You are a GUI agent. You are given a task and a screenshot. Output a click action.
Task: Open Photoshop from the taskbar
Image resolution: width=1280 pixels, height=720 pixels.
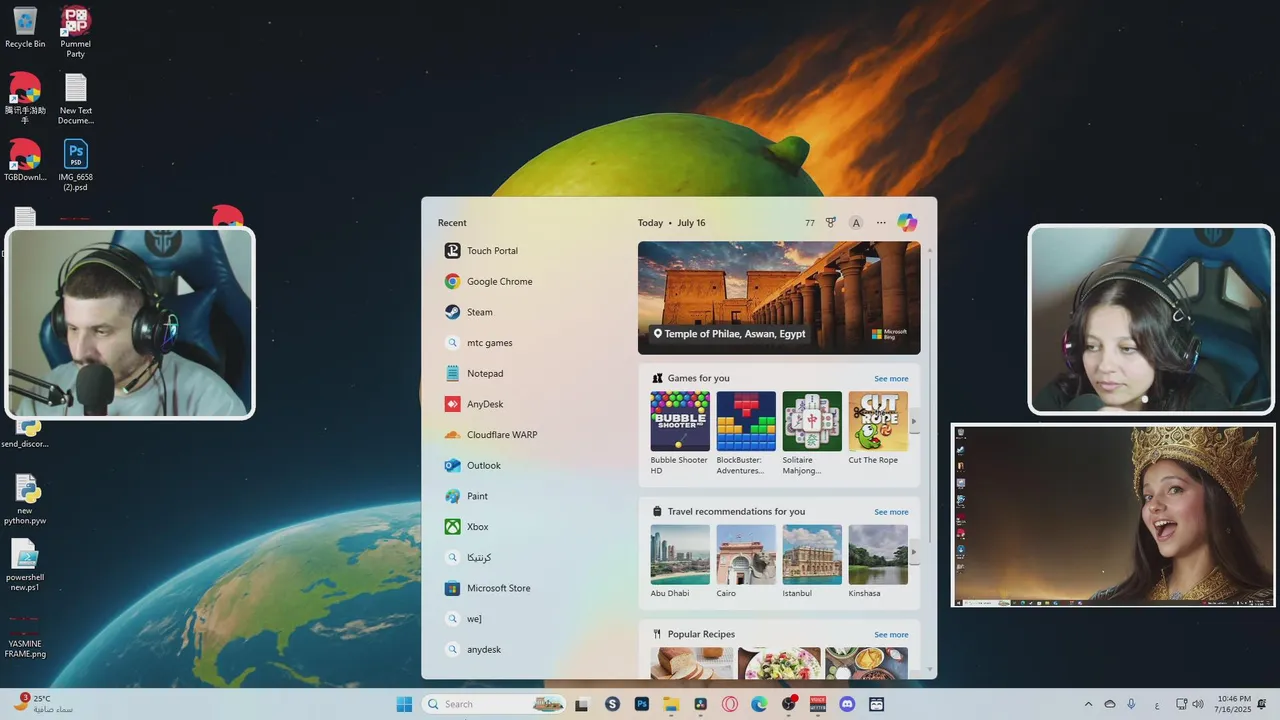(642, 704)
